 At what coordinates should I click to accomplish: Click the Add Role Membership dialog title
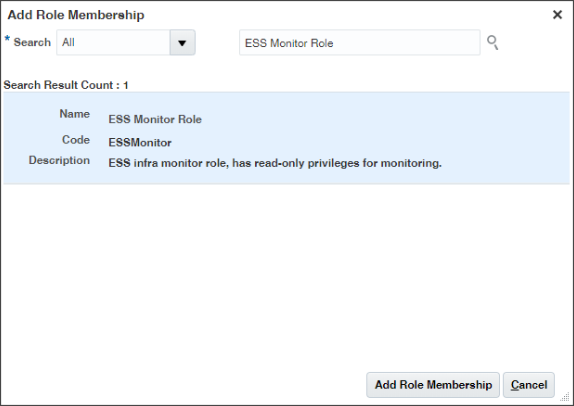pos(76,15)
